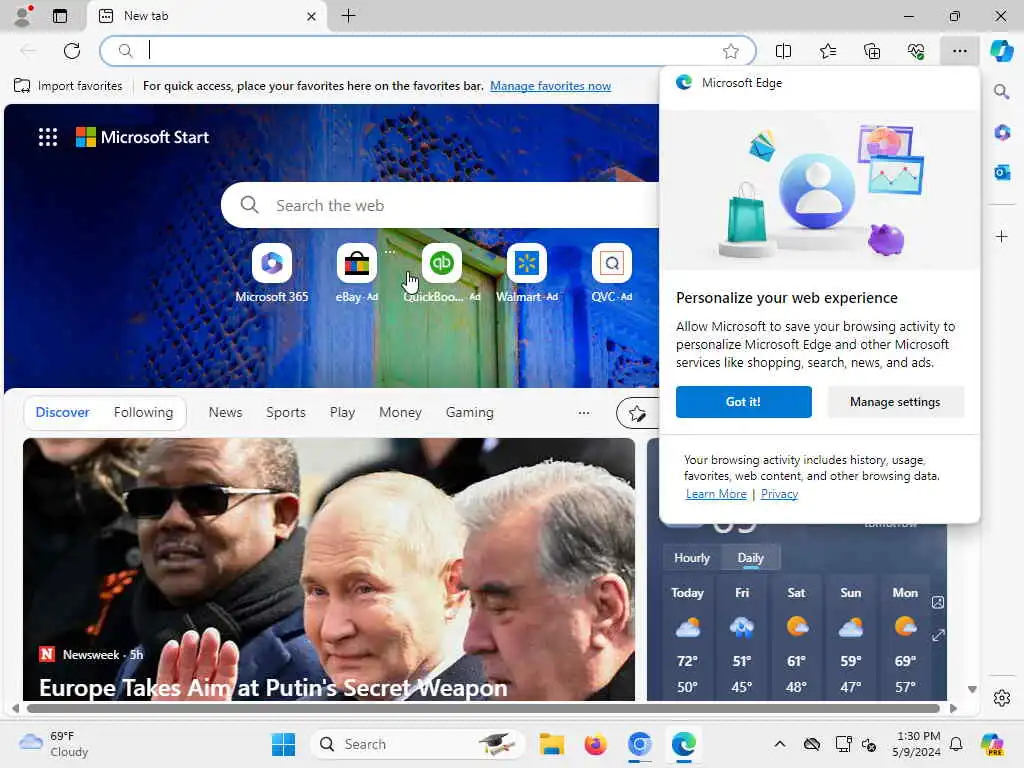Image resolution: width=1024 pixels, height=768 pixels.
Task: Click the personalize feed star button
Action: click(x=637, y=413)
